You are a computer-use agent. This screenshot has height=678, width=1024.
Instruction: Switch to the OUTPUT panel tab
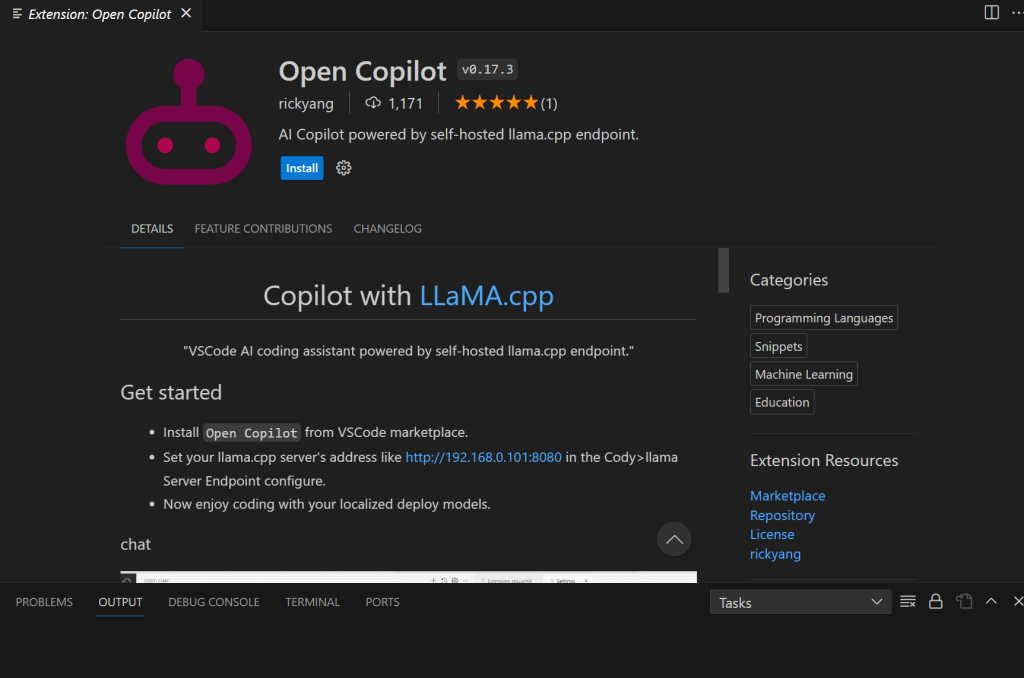point(120,602)
